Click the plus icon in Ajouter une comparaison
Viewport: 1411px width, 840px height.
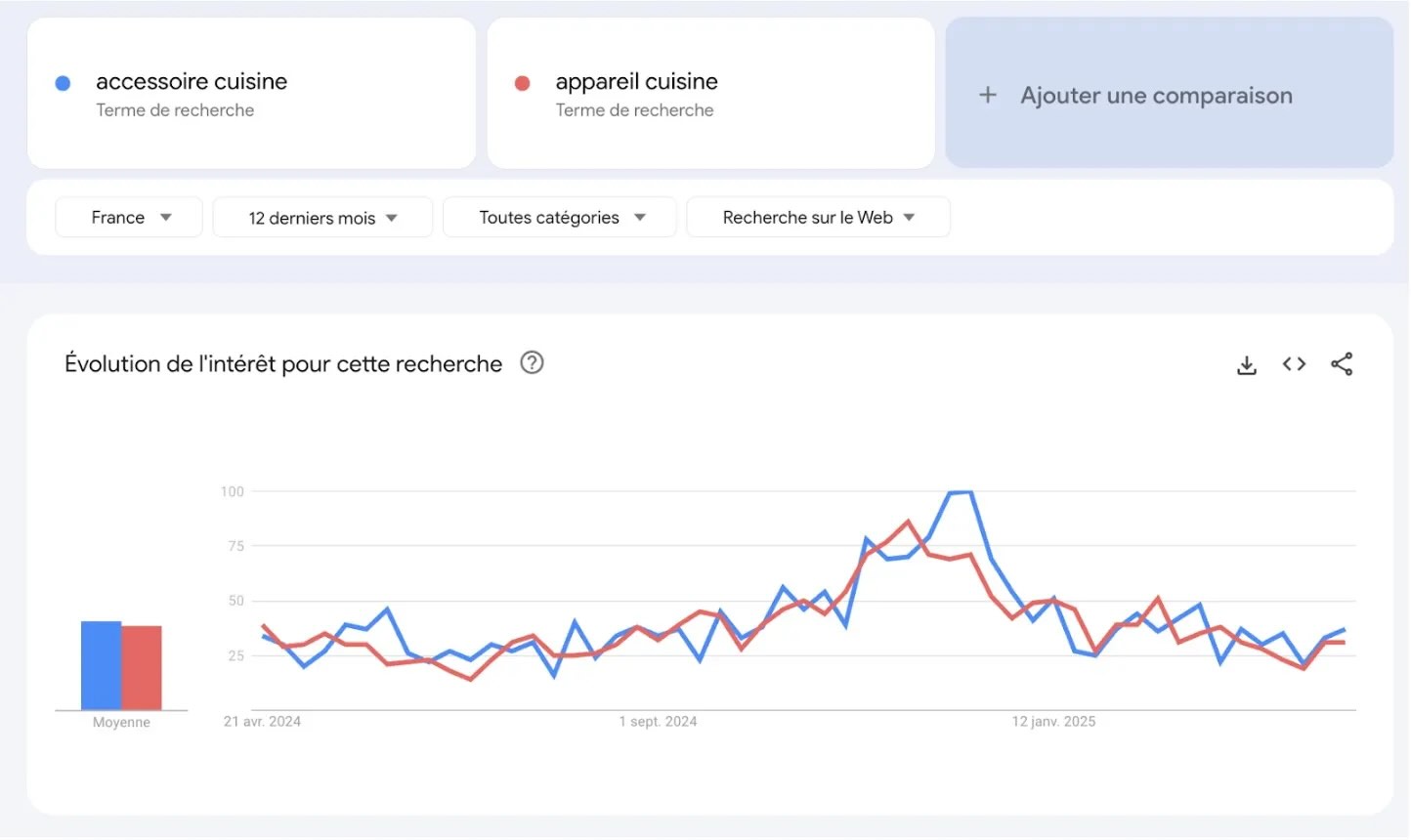click(x=987, y=94)
